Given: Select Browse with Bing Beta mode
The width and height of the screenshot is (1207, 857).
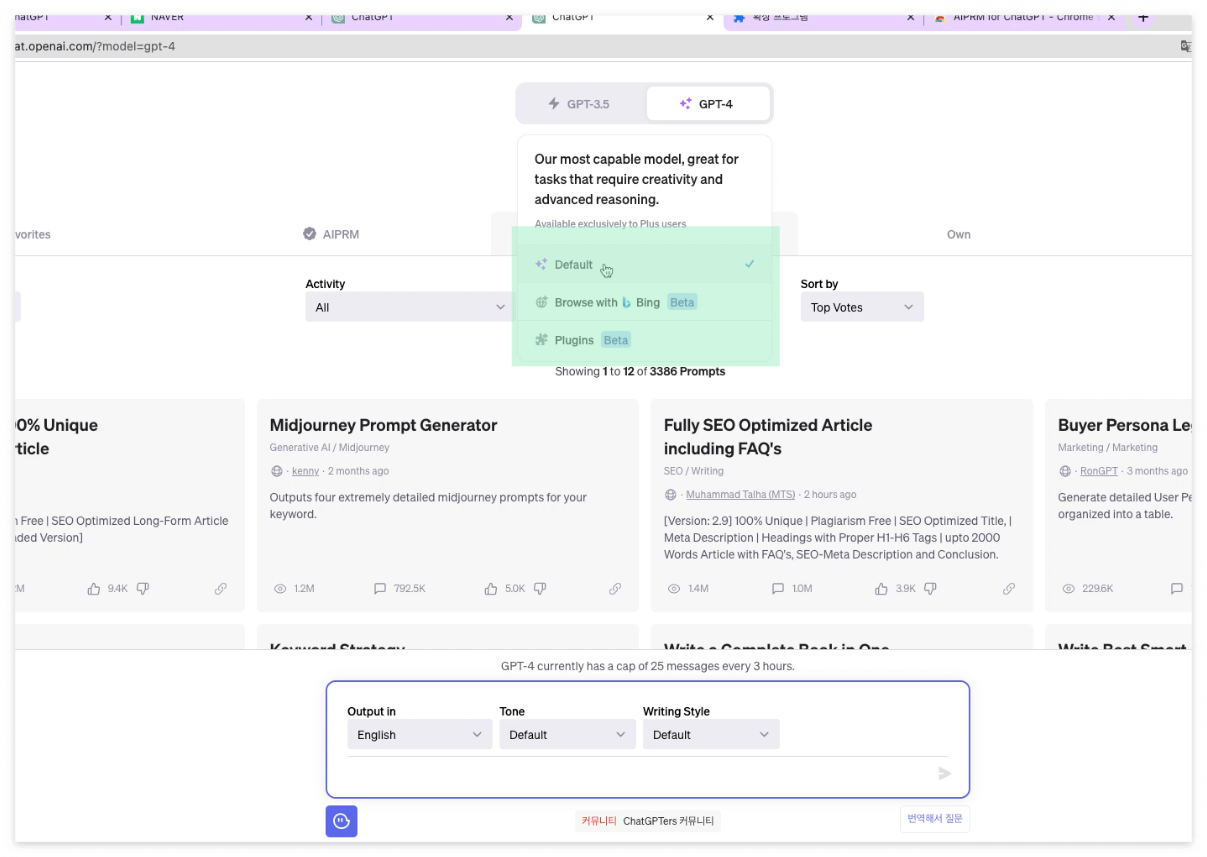Looking at the screenshot, I should coord(645,302).
